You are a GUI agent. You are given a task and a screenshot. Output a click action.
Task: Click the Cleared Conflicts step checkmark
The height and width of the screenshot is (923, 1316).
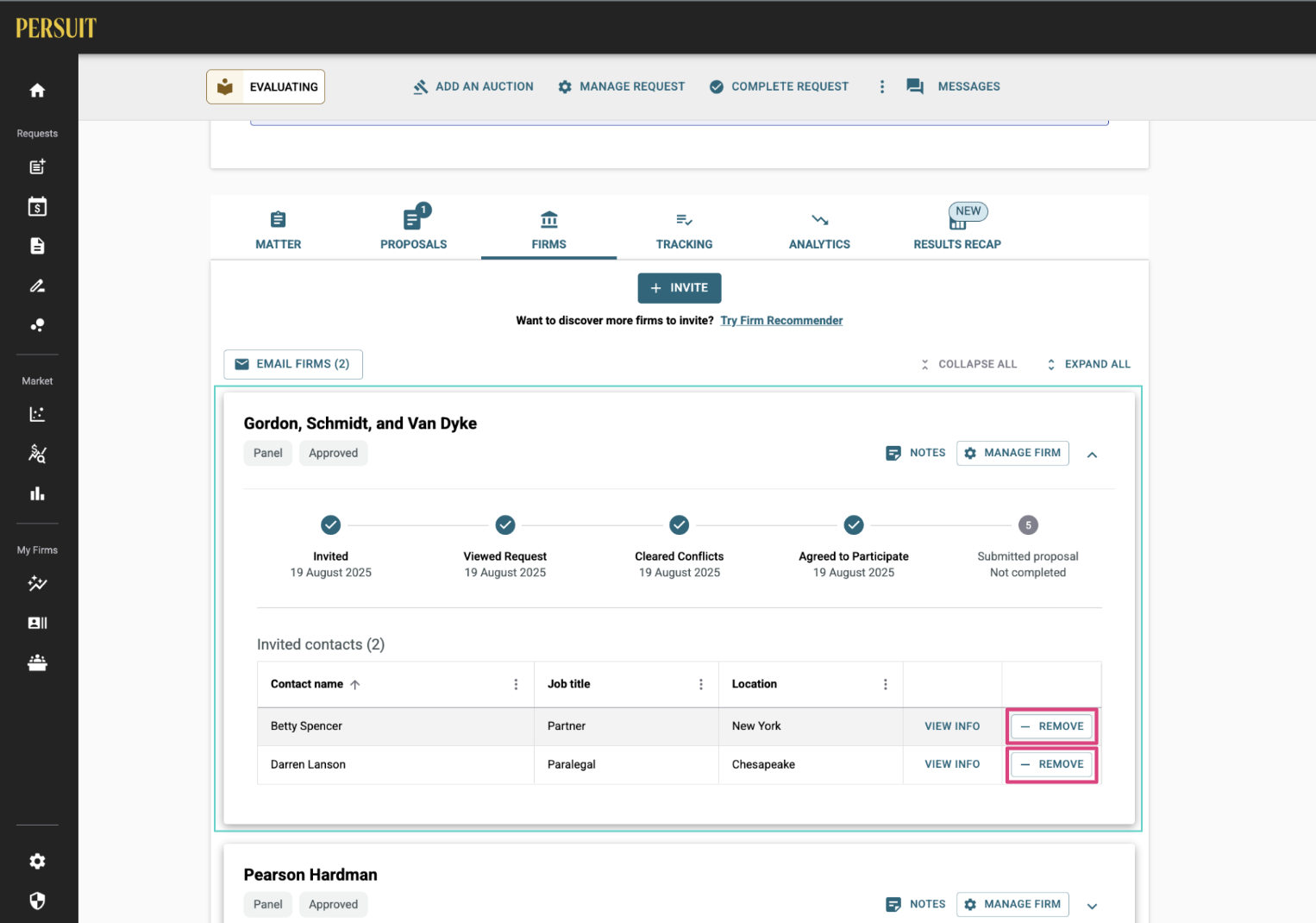[680, 524]
